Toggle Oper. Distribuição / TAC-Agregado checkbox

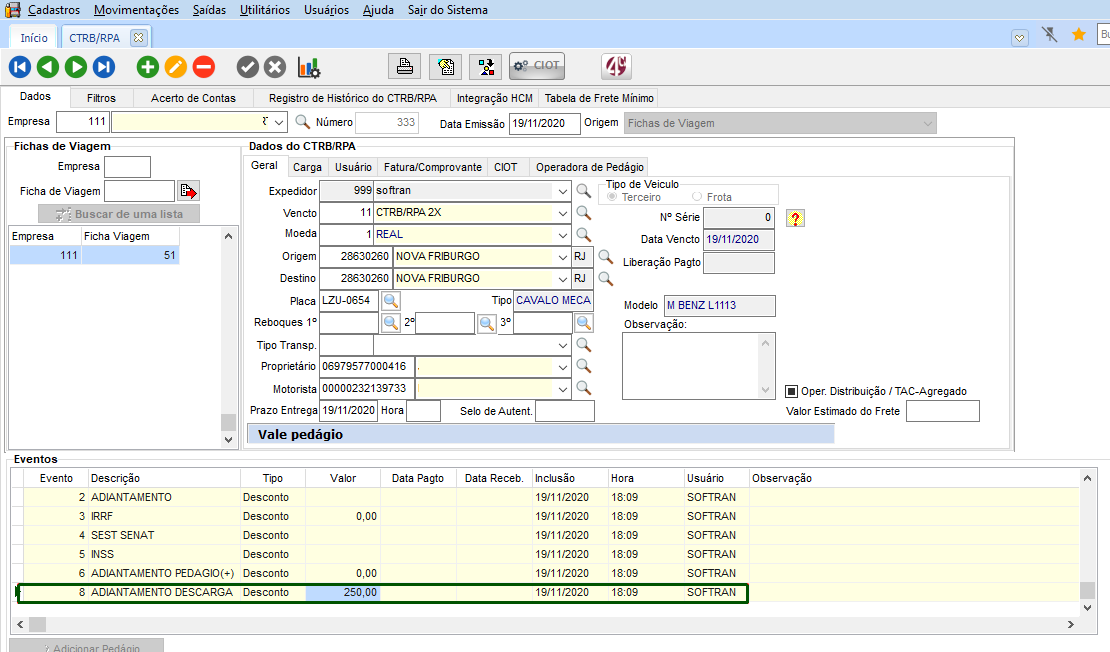(792, 391)
